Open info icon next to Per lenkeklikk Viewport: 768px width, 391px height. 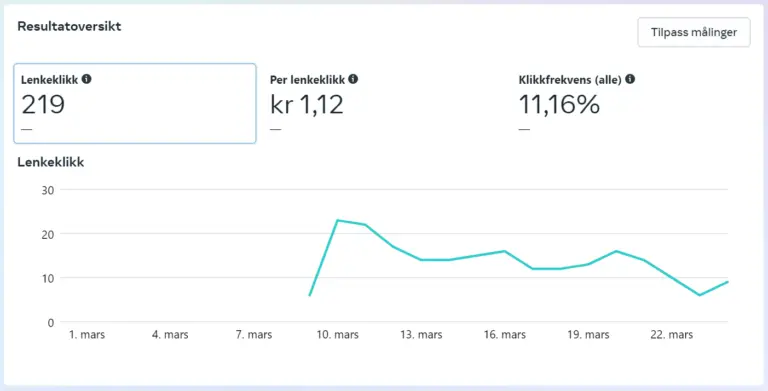point(353,79)
